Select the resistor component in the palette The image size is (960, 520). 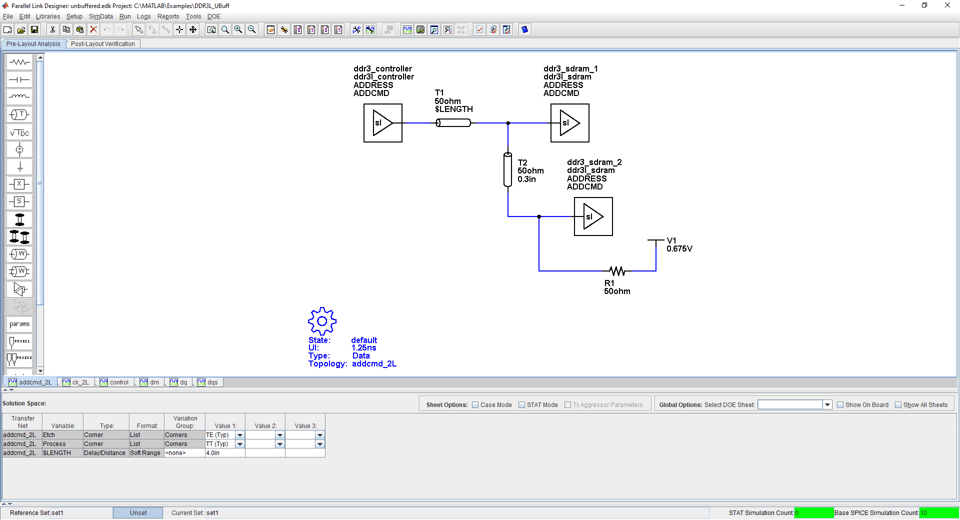point(19,62)
